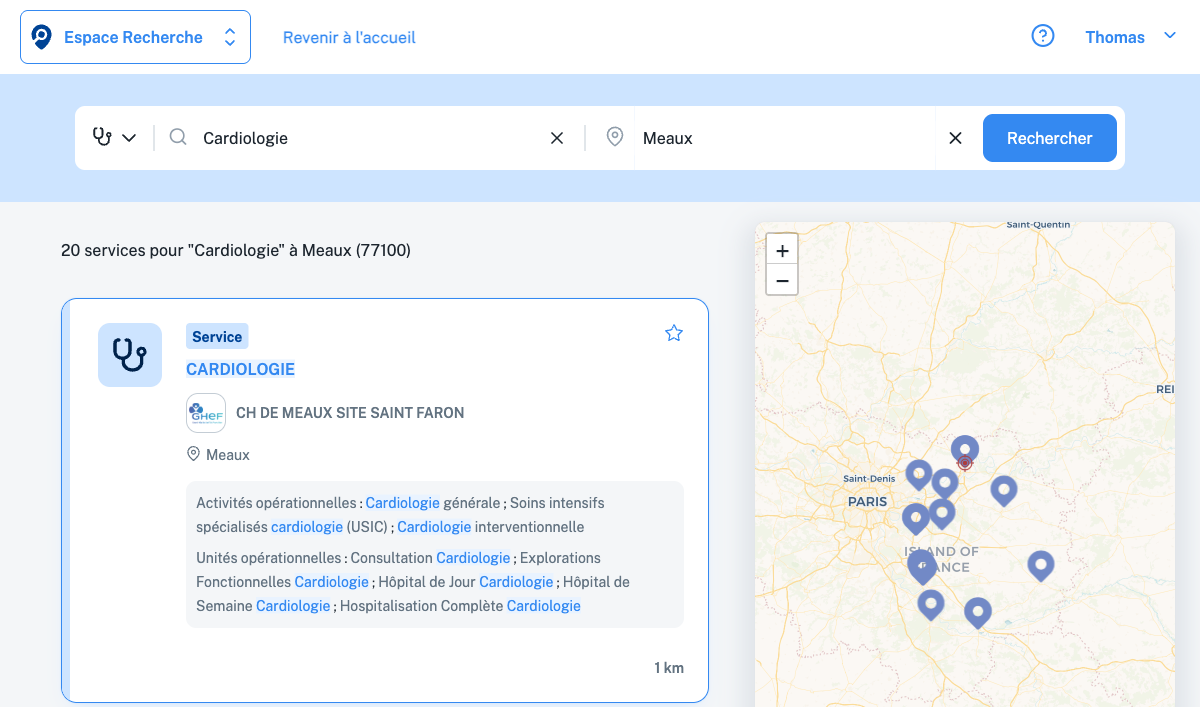
Task: Clear the Cardiologie search text
Action: [x=557, y=138]
